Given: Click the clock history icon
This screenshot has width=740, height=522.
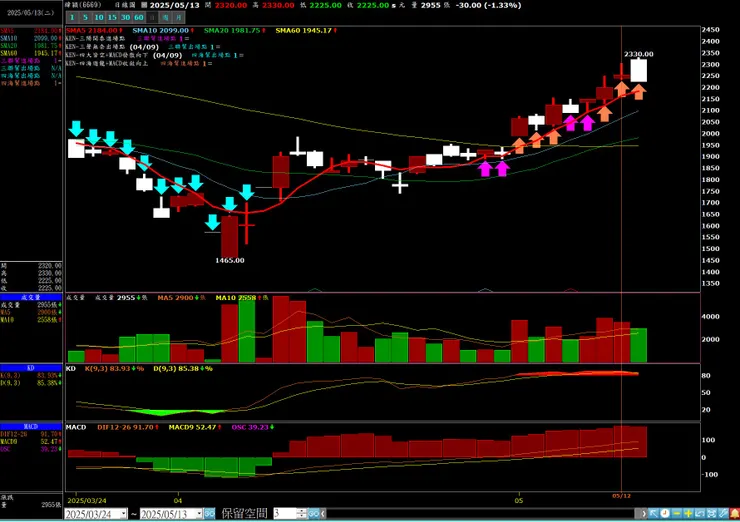Looking at the screenshot, I should [665, 513].
